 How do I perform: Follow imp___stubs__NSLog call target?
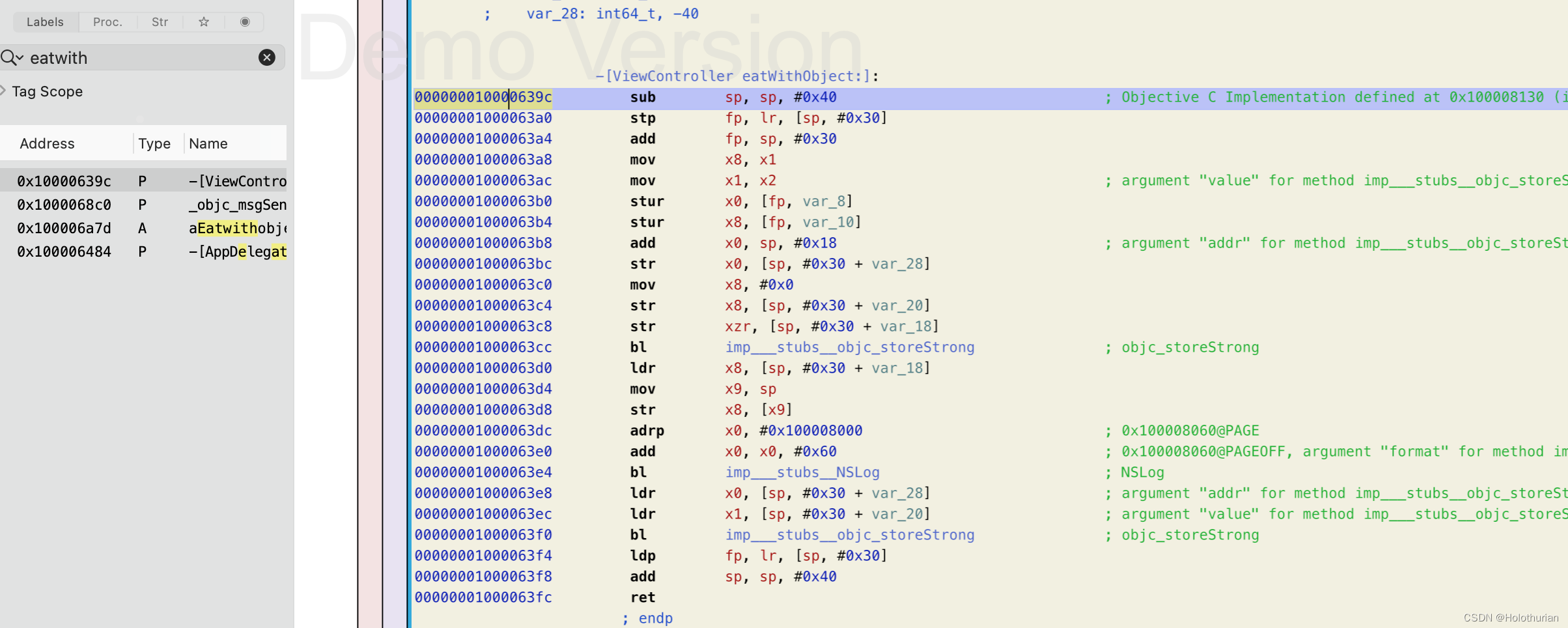(802, 472)
